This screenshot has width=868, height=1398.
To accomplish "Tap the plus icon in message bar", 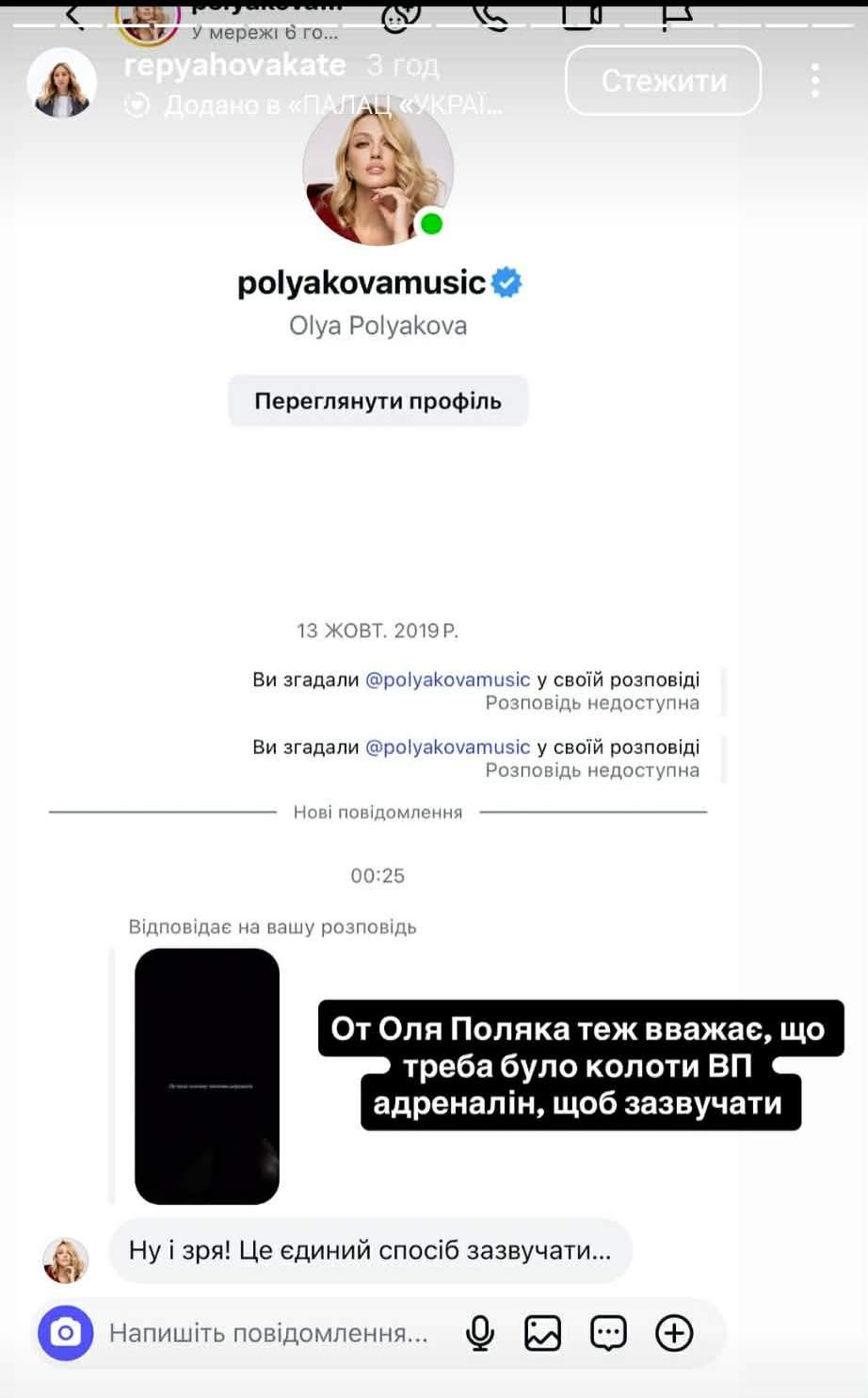I will point(674,1333).
